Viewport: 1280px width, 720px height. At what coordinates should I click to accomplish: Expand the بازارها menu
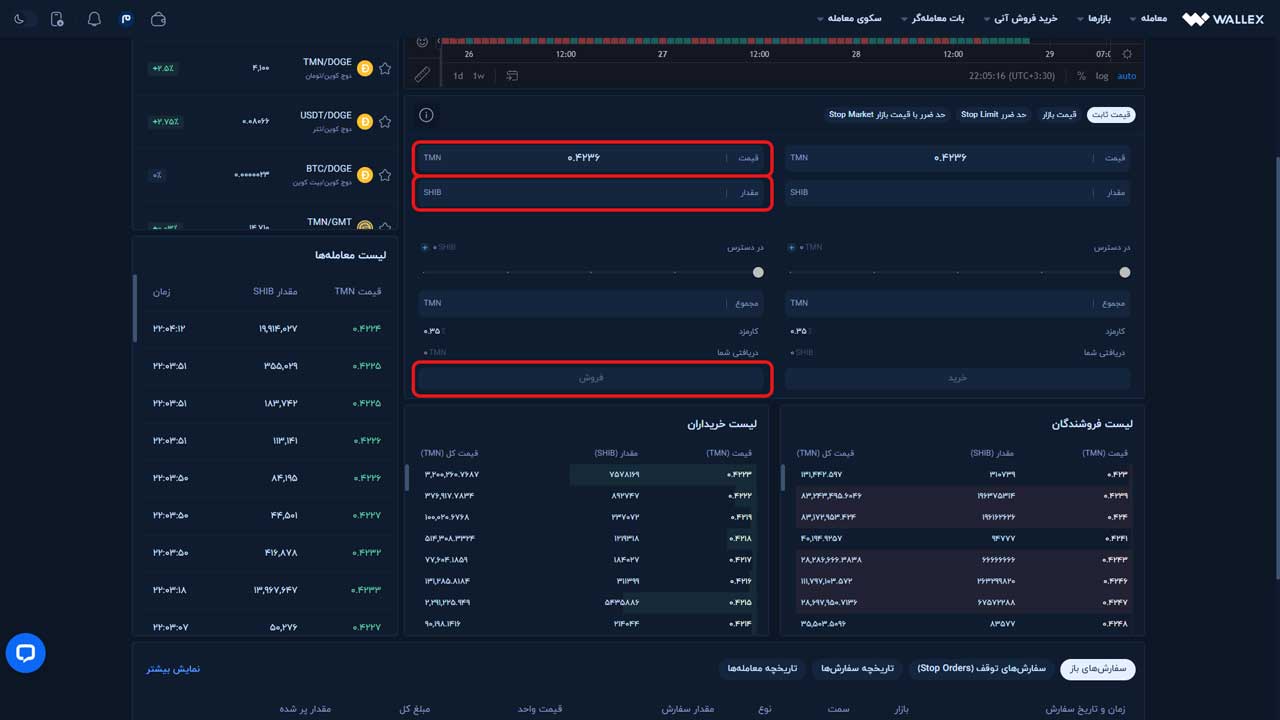tap(1093, 19)
